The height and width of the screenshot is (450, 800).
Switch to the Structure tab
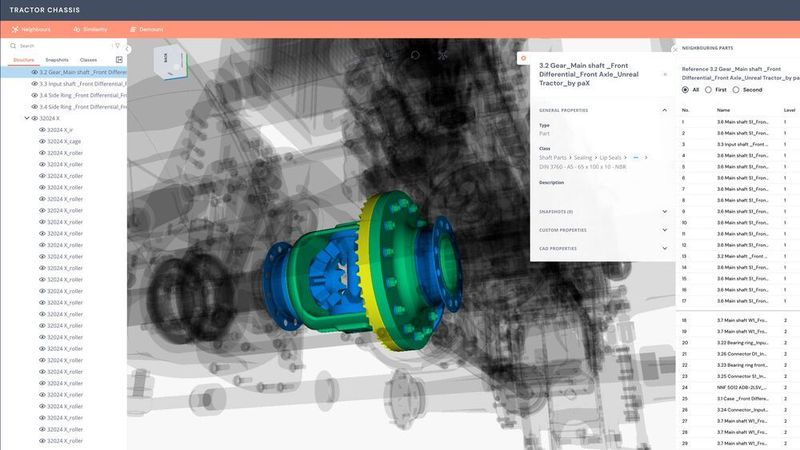pos(23,60)
